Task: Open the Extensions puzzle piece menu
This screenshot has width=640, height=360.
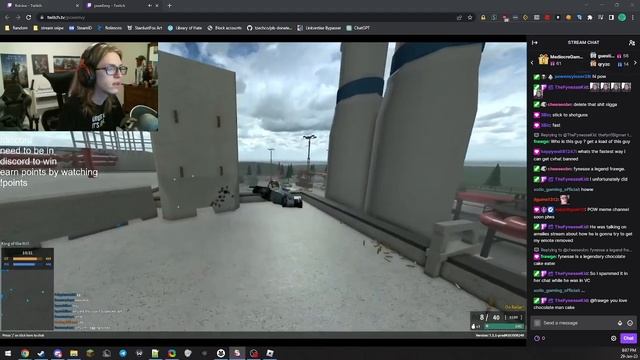Action: coord(590,18)
